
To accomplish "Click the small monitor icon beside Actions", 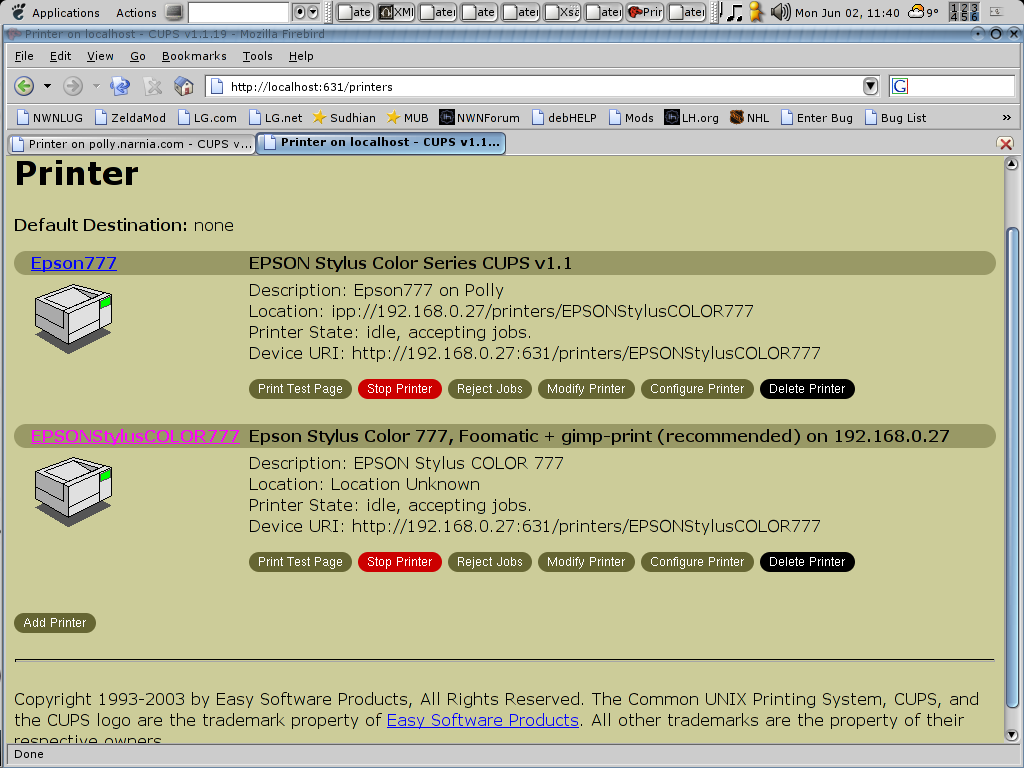I will point(174,12).
